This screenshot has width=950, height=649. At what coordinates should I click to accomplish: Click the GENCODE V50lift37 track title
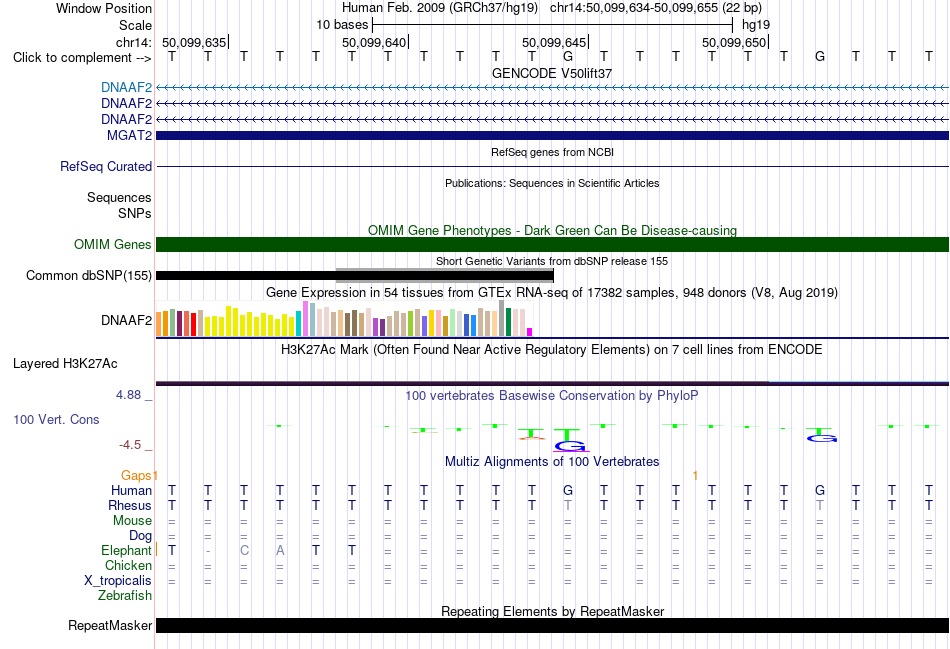click(x=552, y=73)
